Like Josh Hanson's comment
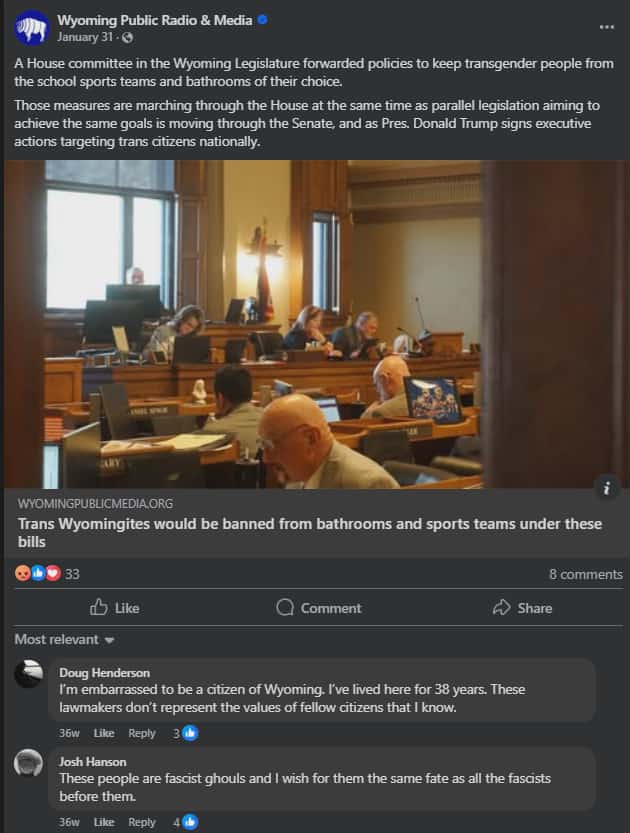This screenshot has width=630, height=833. tap(104, 822)
